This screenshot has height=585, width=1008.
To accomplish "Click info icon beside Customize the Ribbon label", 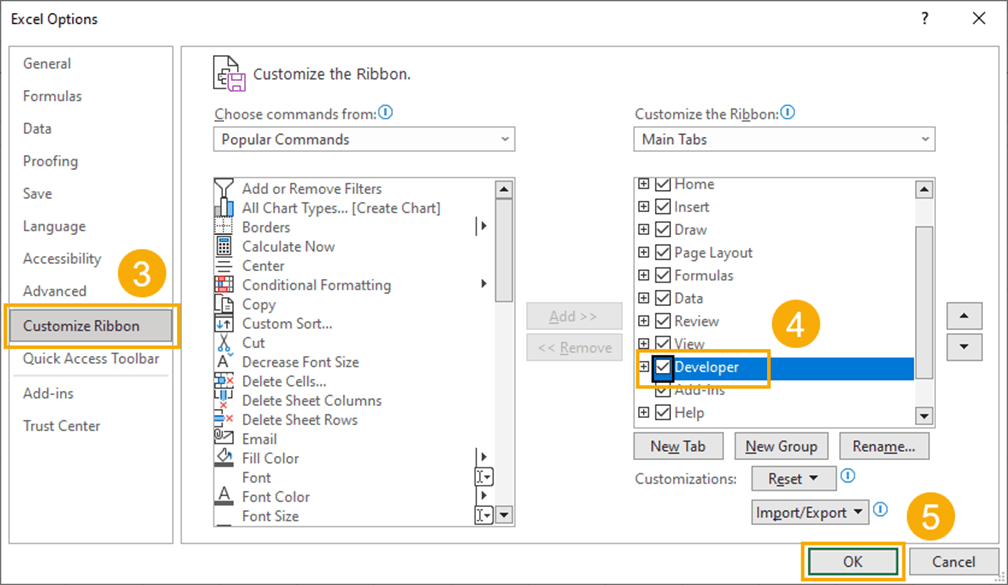I will (788, 112).
